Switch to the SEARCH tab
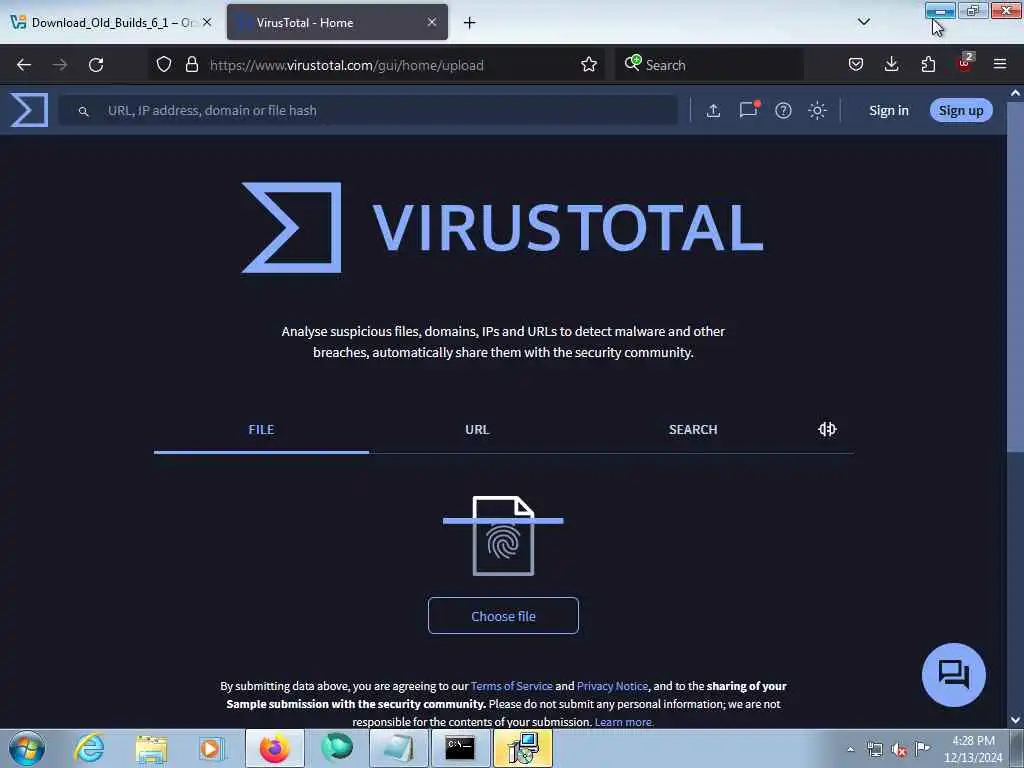 [693, 430]
